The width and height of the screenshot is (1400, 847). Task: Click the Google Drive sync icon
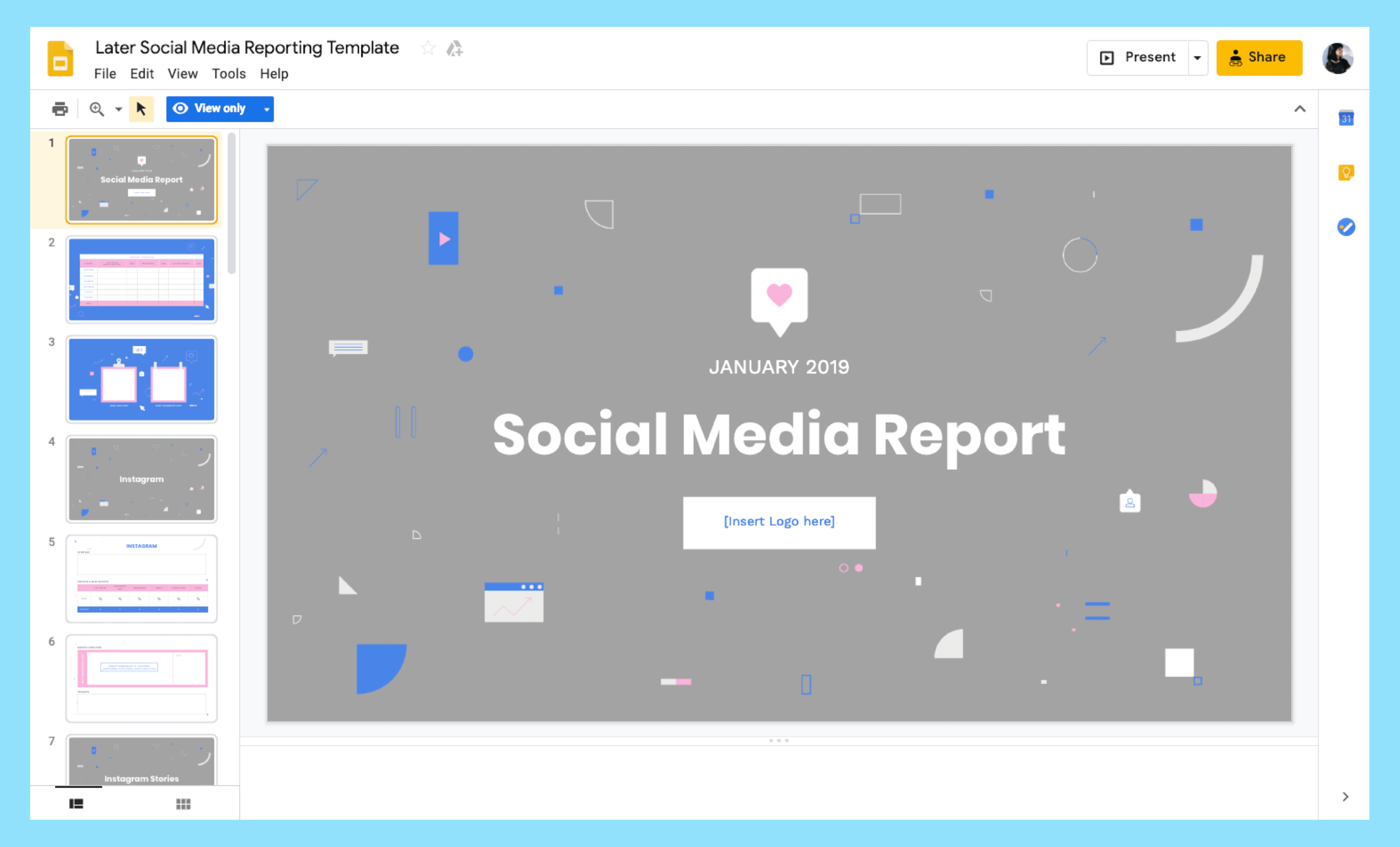(454, 48)
